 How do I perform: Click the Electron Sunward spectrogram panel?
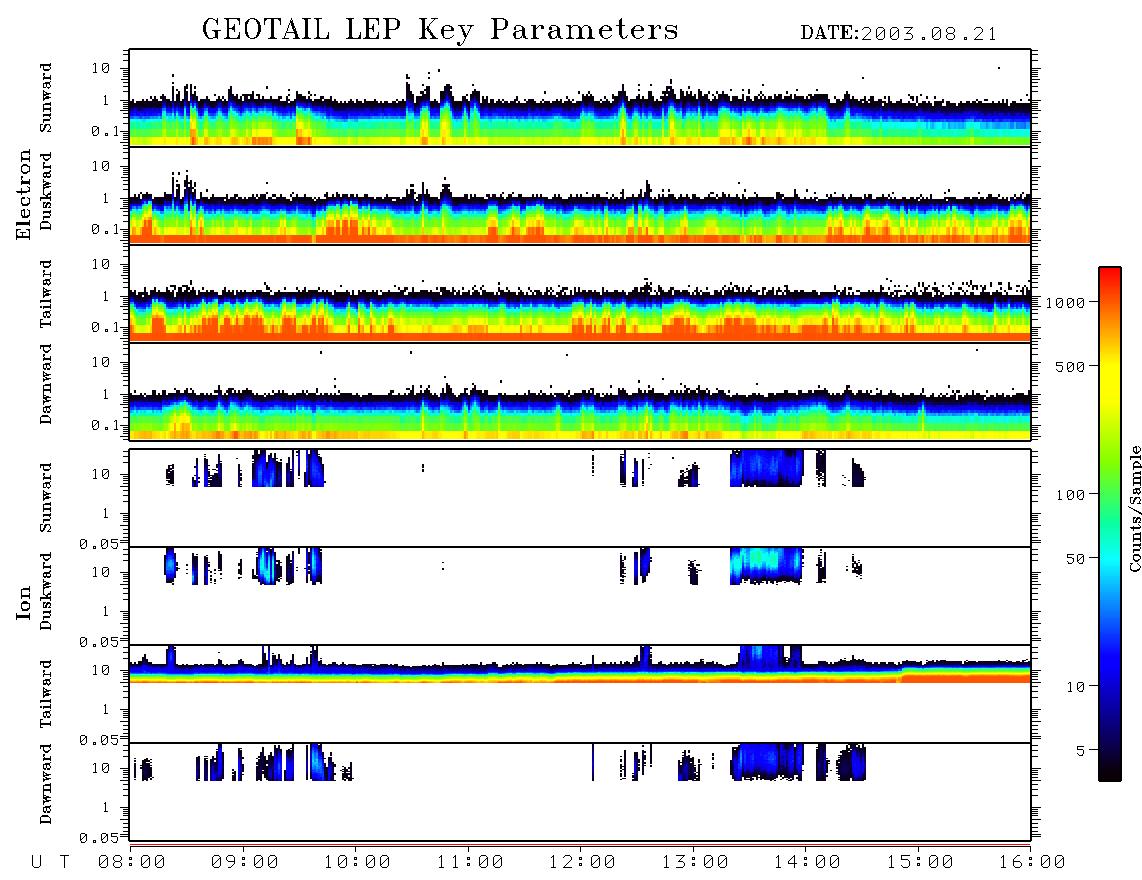(580, 98)
